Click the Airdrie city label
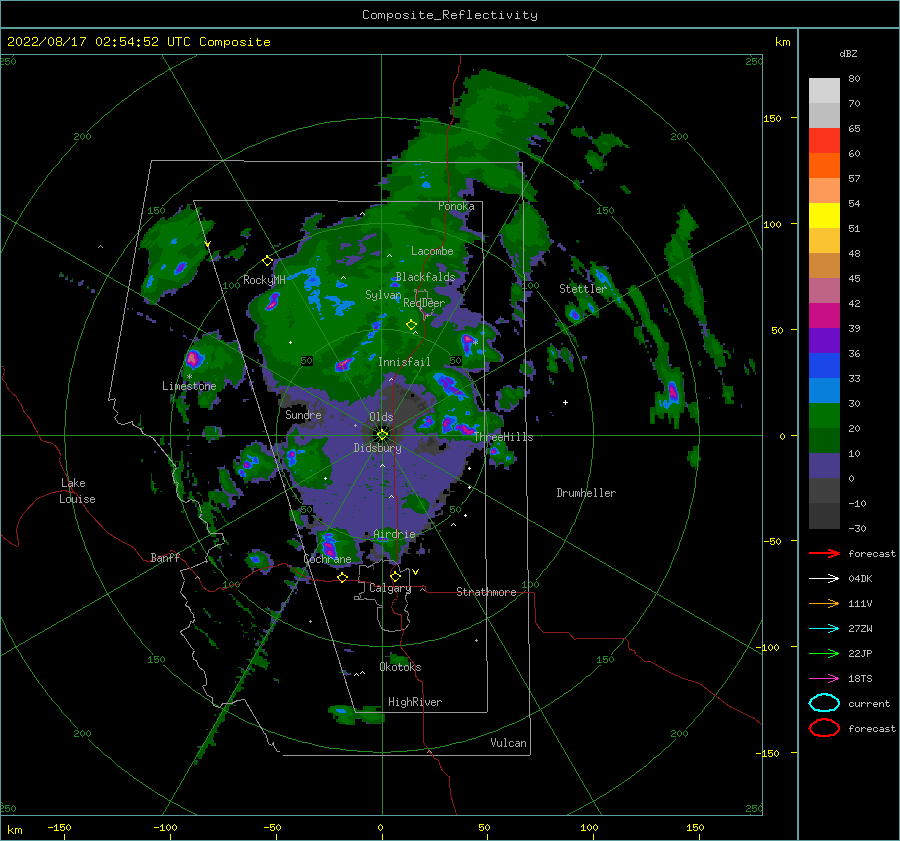 click(394, 534)
